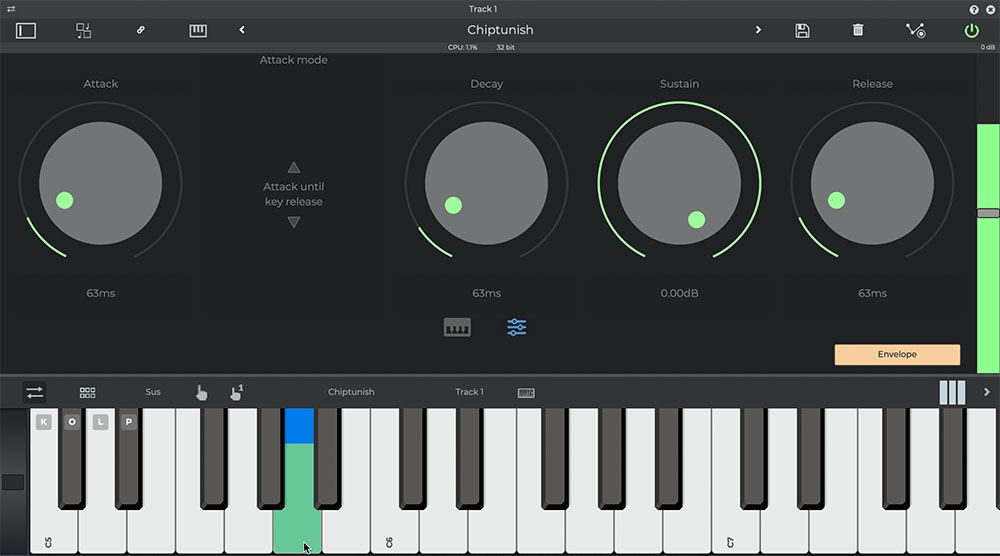Toggle the green power button
1000x556 pixels.
click(x=971, y=30)
